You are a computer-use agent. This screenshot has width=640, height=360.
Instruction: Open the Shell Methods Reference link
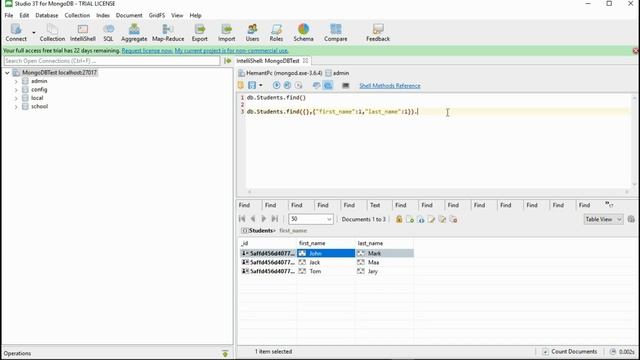(390, 86)
